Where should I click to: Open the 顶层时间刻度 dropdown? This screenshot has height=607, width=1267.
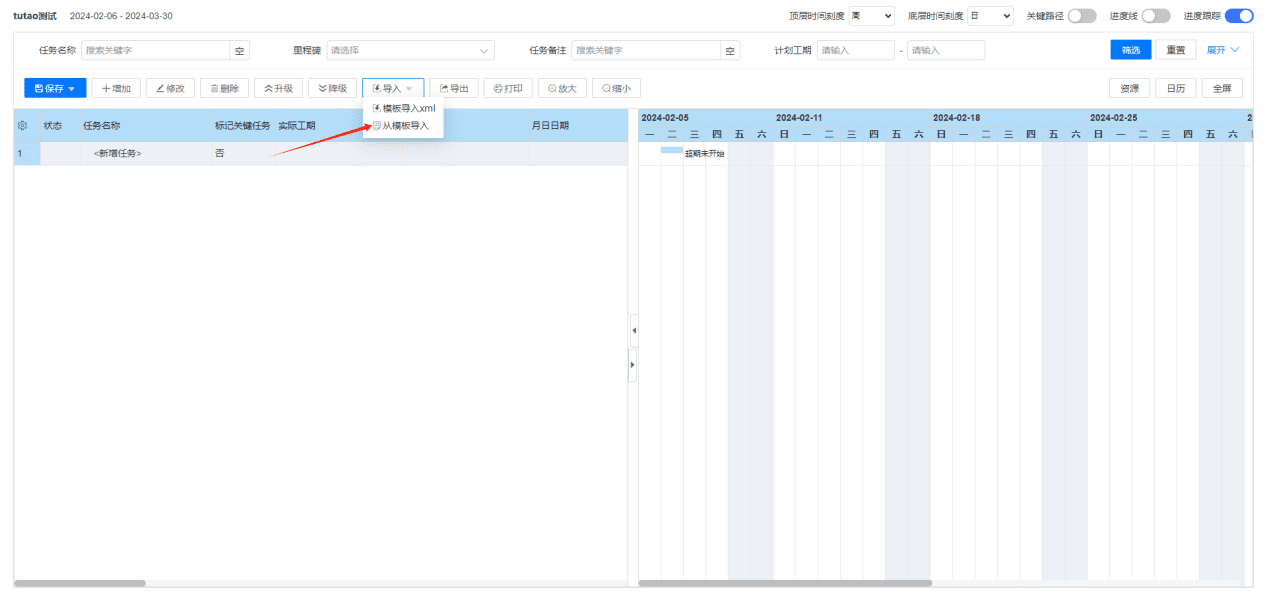(872, 16)
